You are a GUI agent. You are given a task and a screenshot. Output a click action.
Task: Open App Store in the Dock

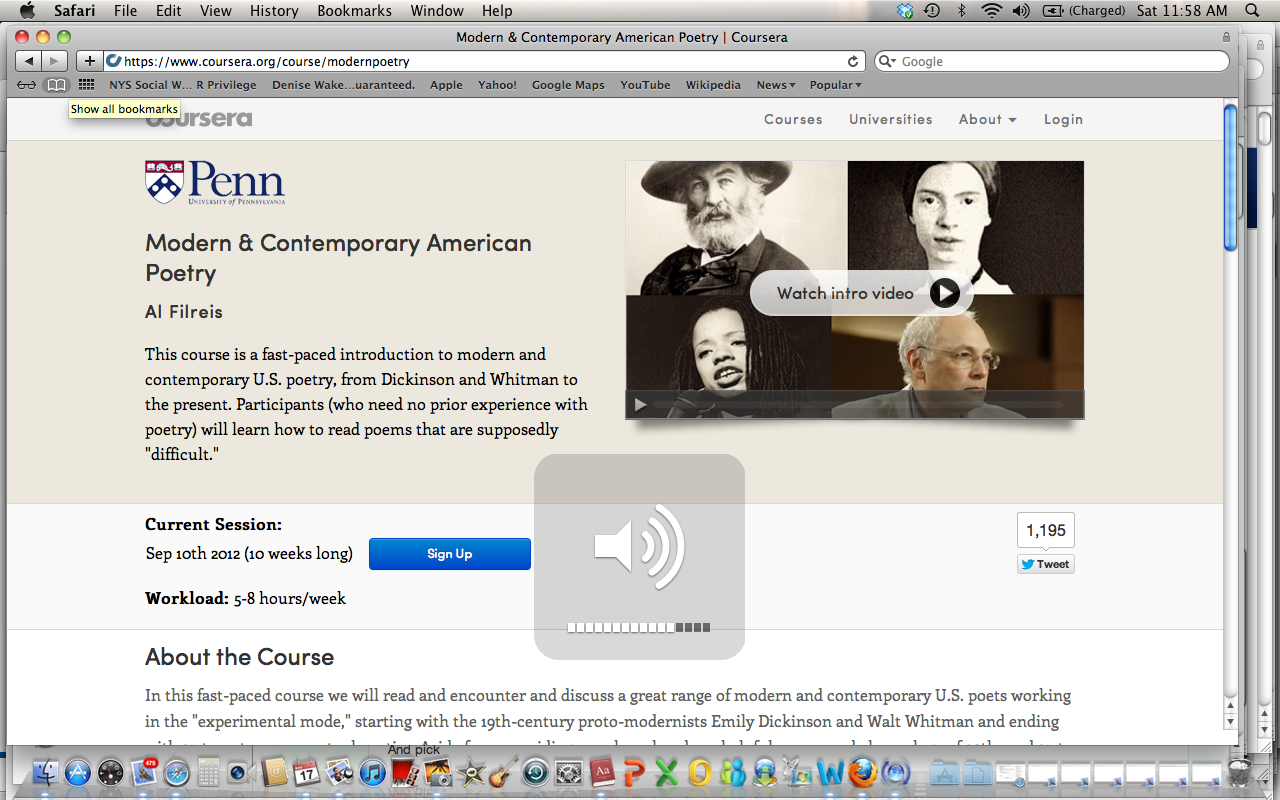[x=78, y=772]
